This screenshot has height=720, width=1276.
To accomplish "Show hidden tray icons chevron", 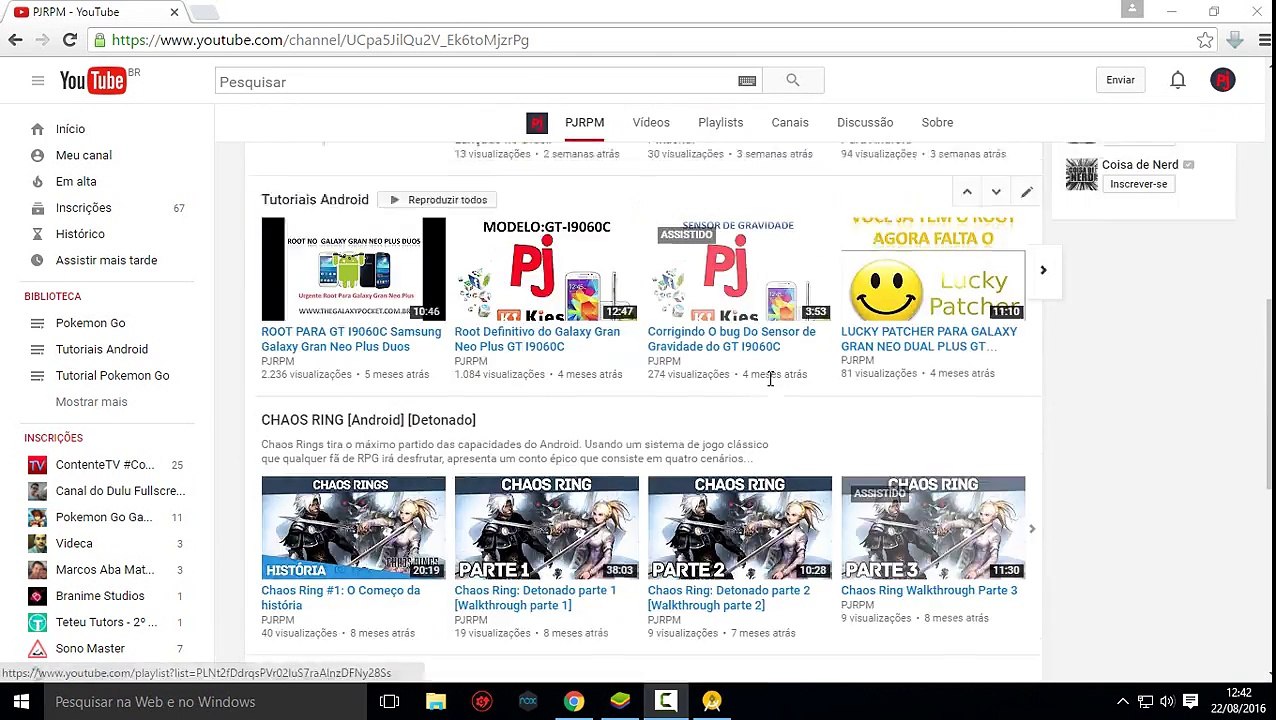I will tap(1123, 702).
